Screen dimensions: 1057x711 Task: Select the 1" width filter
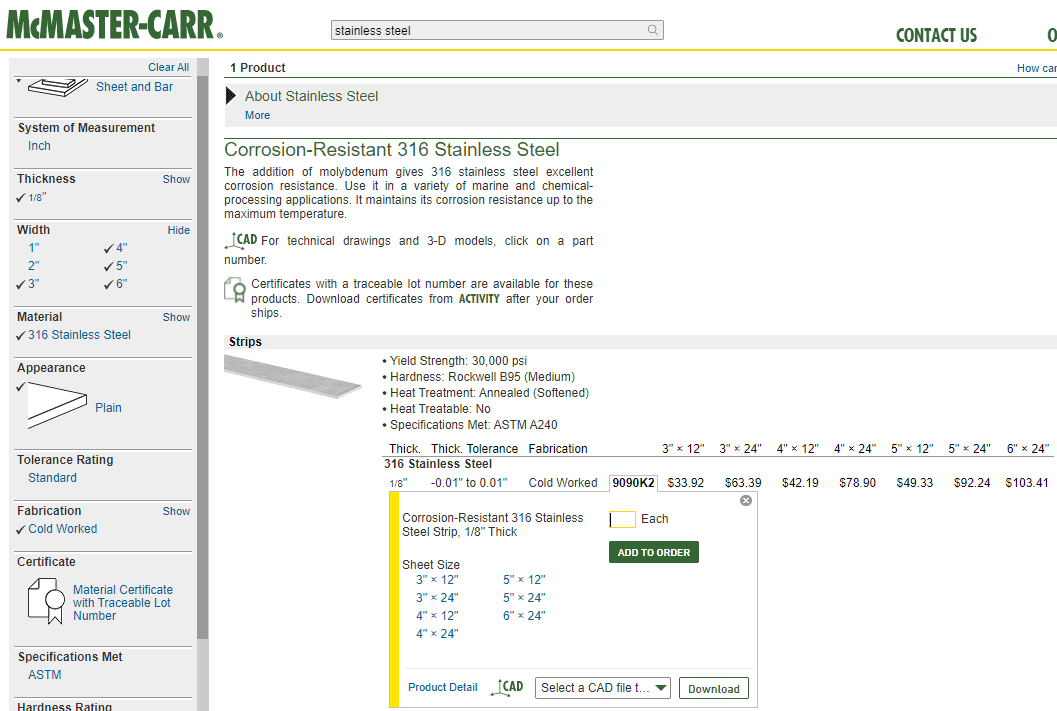point(34,247)
